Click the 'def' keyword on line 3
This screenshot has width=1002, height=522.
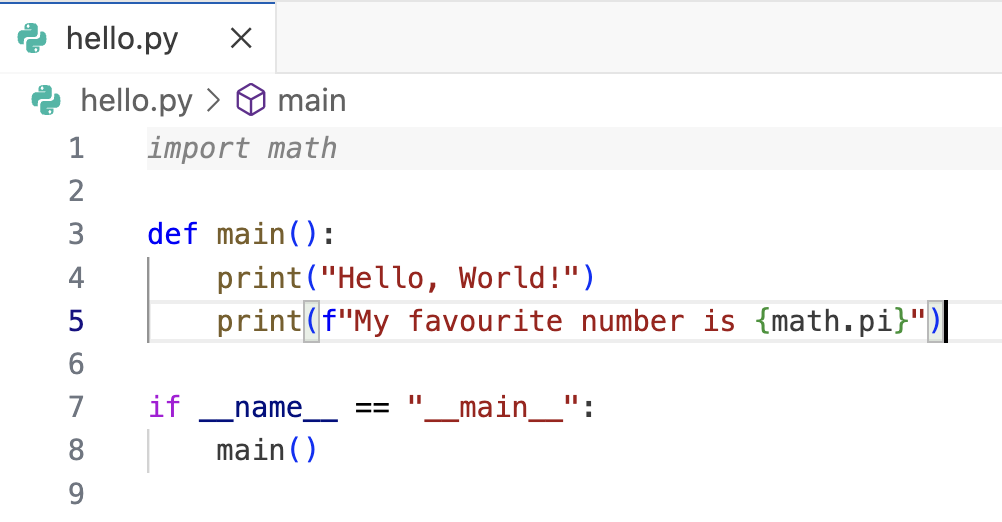(173, 234)
